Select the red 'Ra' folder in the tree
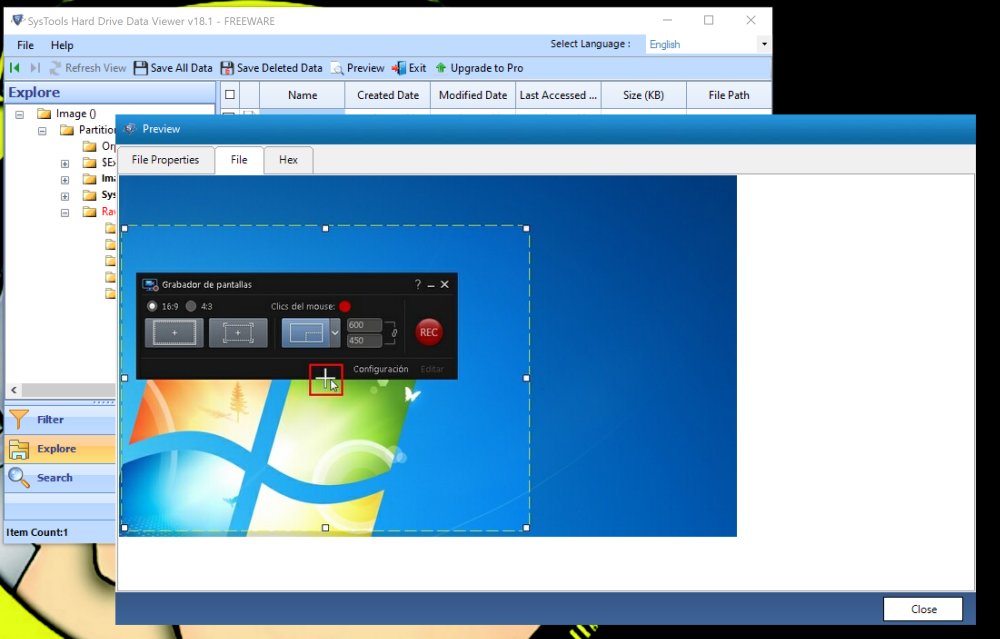The height and width of the screenshot is (639, 1000). (99, 211)
